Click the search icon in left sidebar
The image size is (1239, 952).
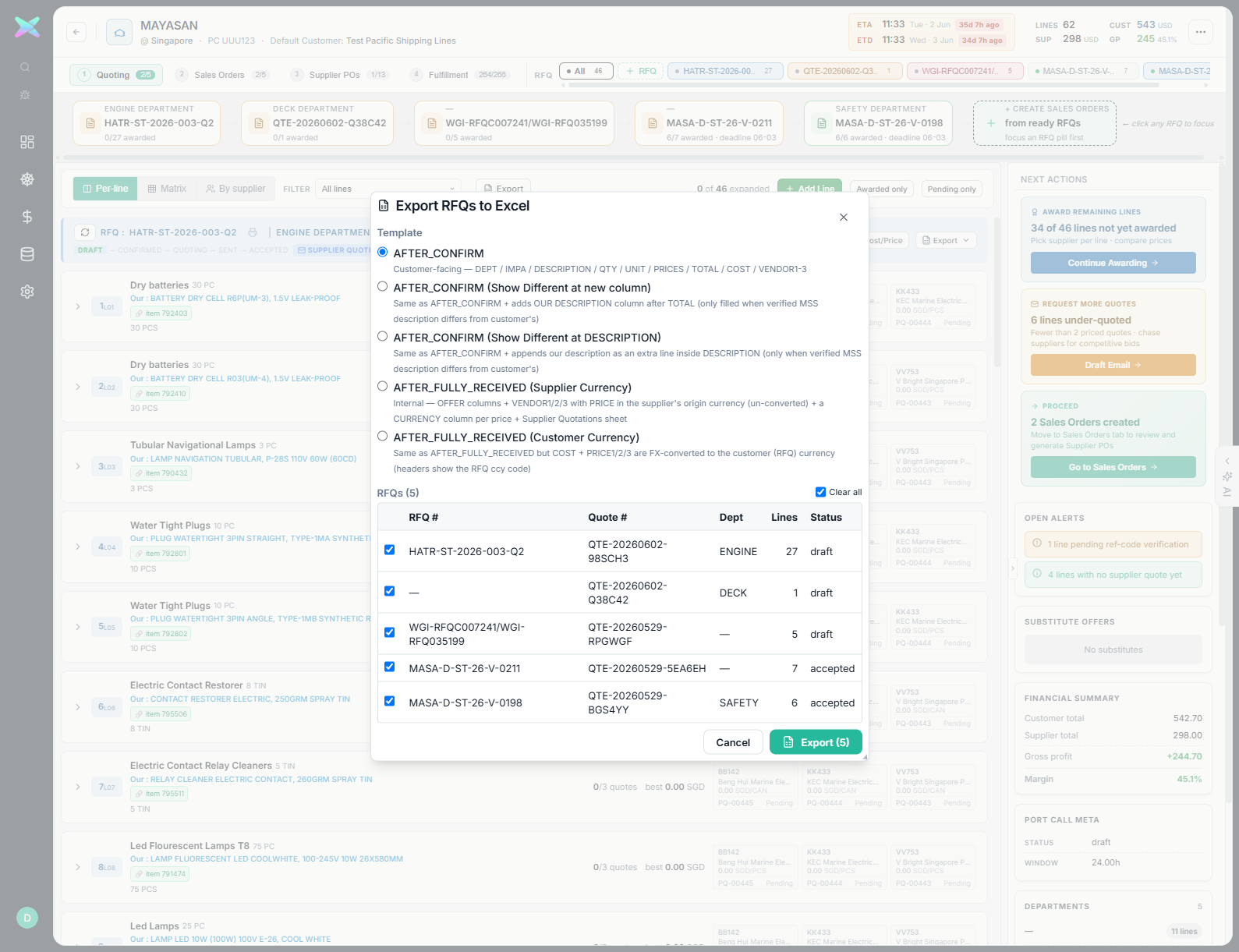[x=25, y=67]
